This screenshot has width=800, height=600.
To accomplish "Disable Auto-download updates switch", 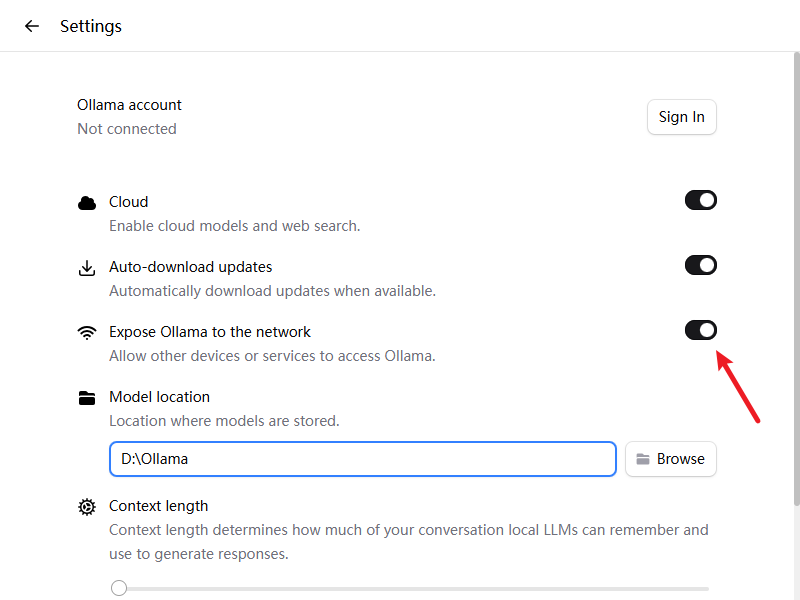I will pyautogui.click(x=701, y=265).
